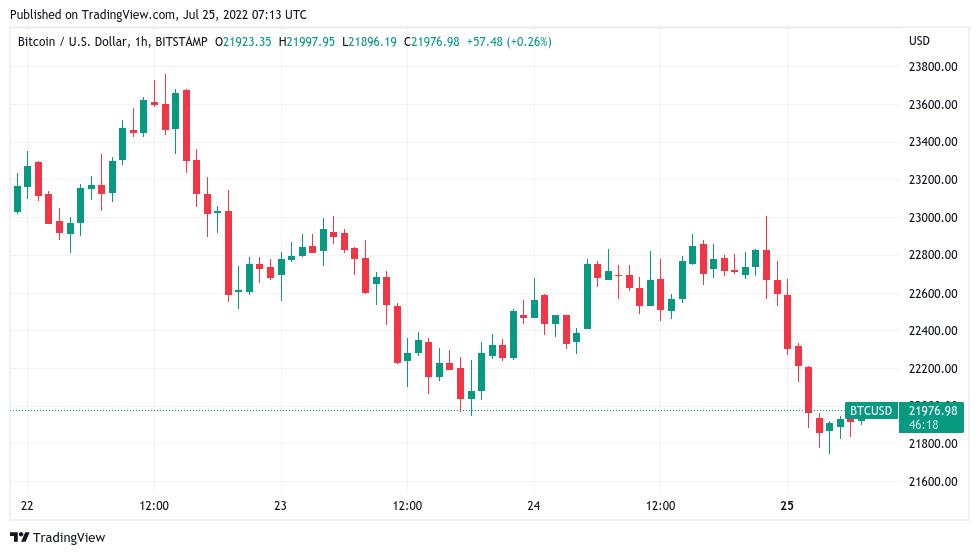The height and width of the screenshot is (555, 979).
Task: Open the TradingView wordmark link in footer
Action: point(69,538)
